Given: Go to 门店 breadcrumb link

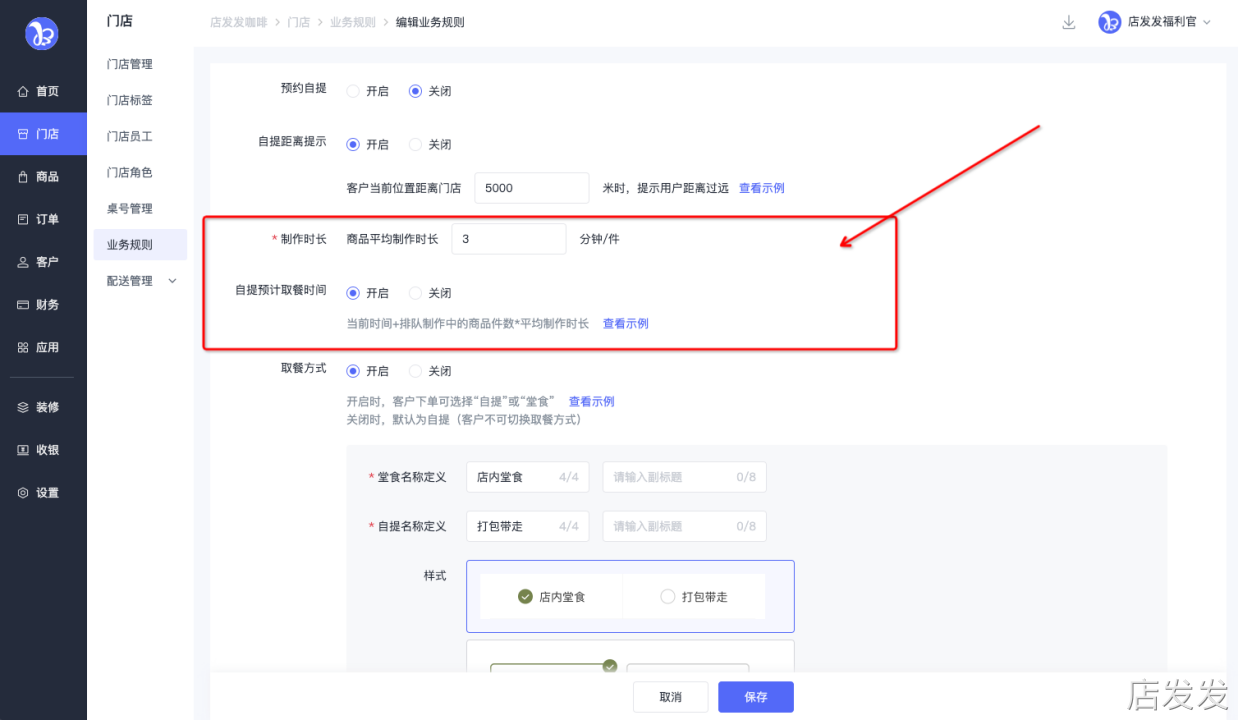Looking at the screenshot, I should click(298, 22).
